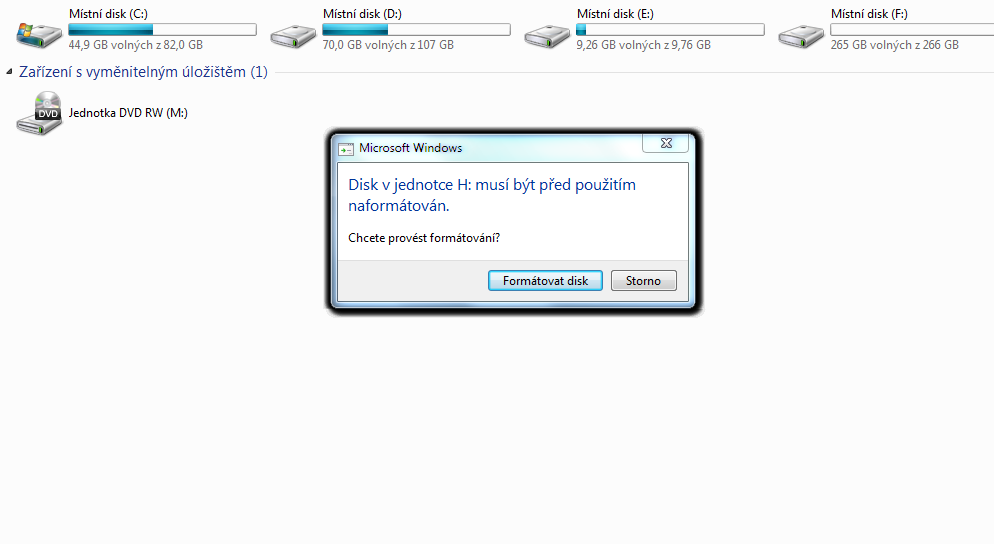Click Formátovat disk button
The width and height of the screenshot is (994, 544).
(545, 281)
